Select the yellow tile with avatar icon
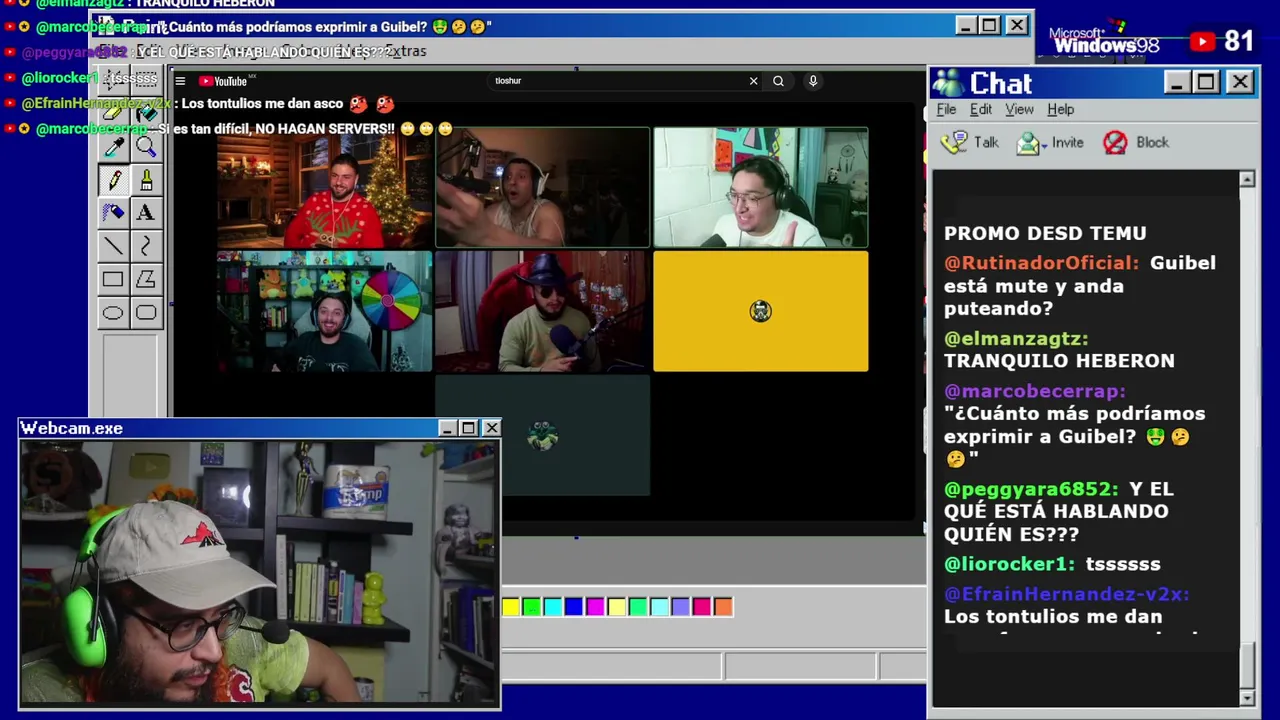The width and height of the screenshot is (1280, 720). (761, 311)
